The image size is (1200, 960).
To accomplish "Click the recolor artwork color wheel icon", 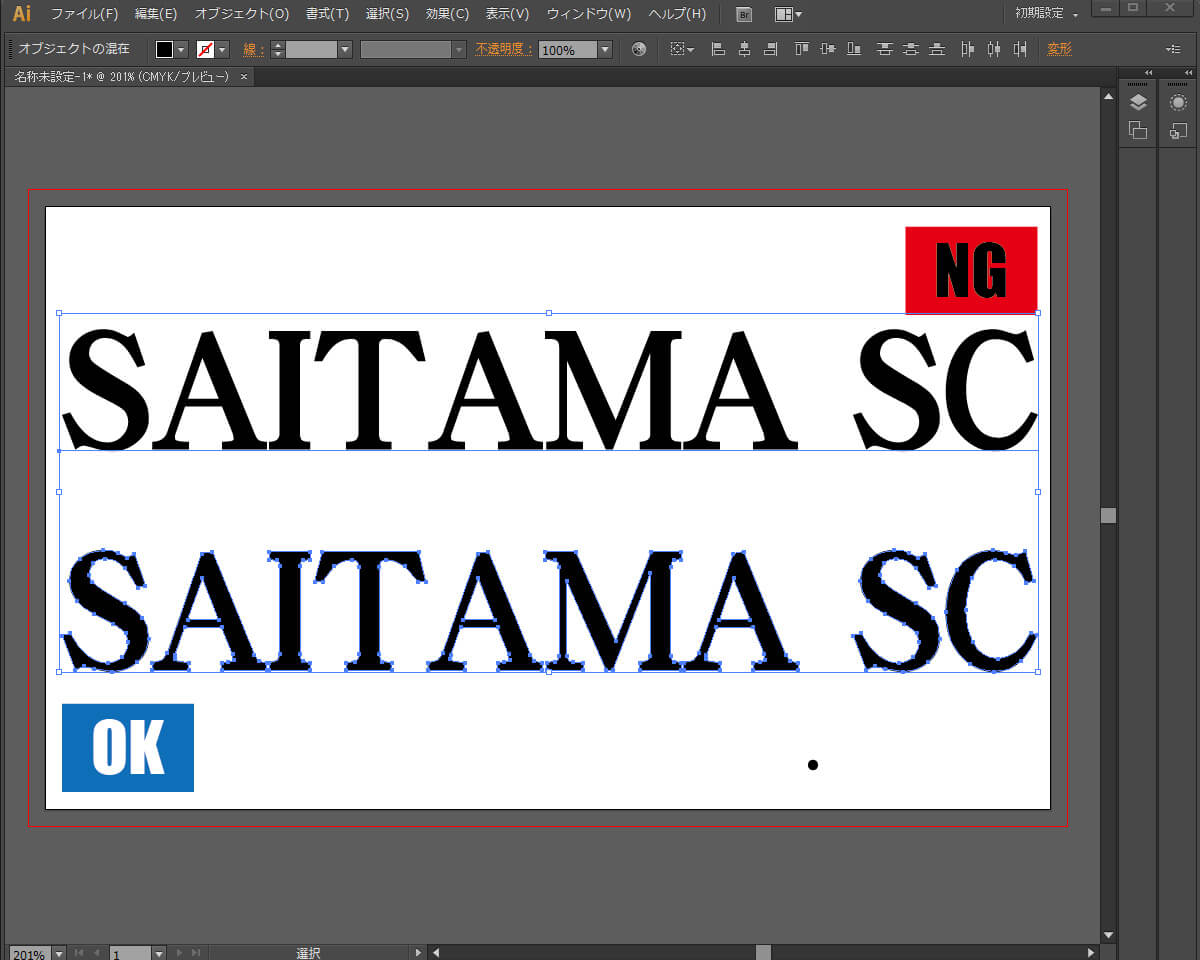I will point(639,49).
